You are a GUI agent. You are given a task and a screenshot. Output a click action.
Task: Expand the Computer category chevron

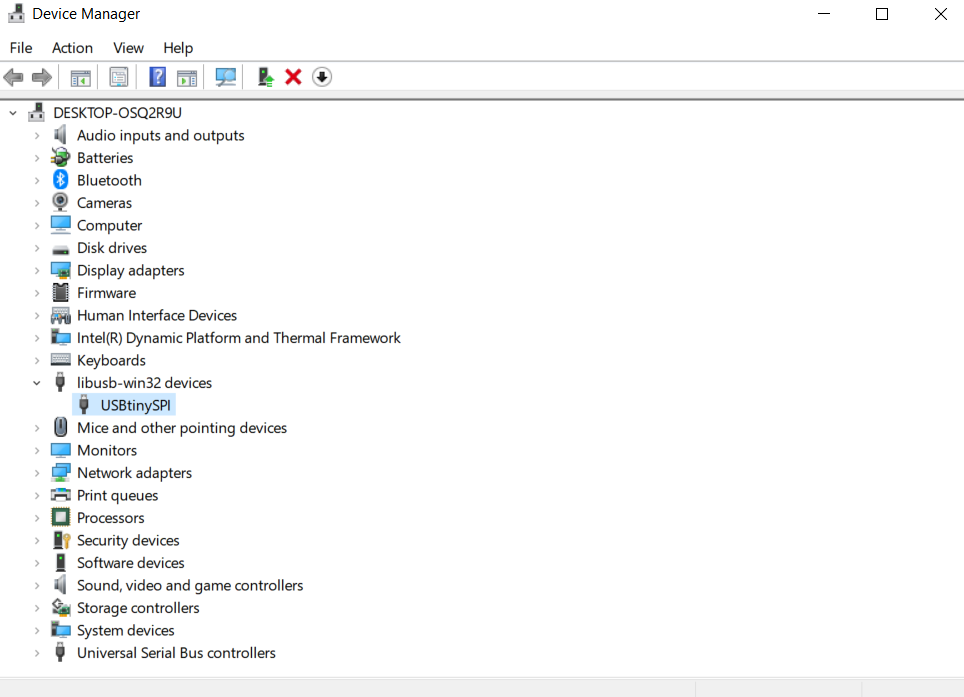tap(37, 226)
